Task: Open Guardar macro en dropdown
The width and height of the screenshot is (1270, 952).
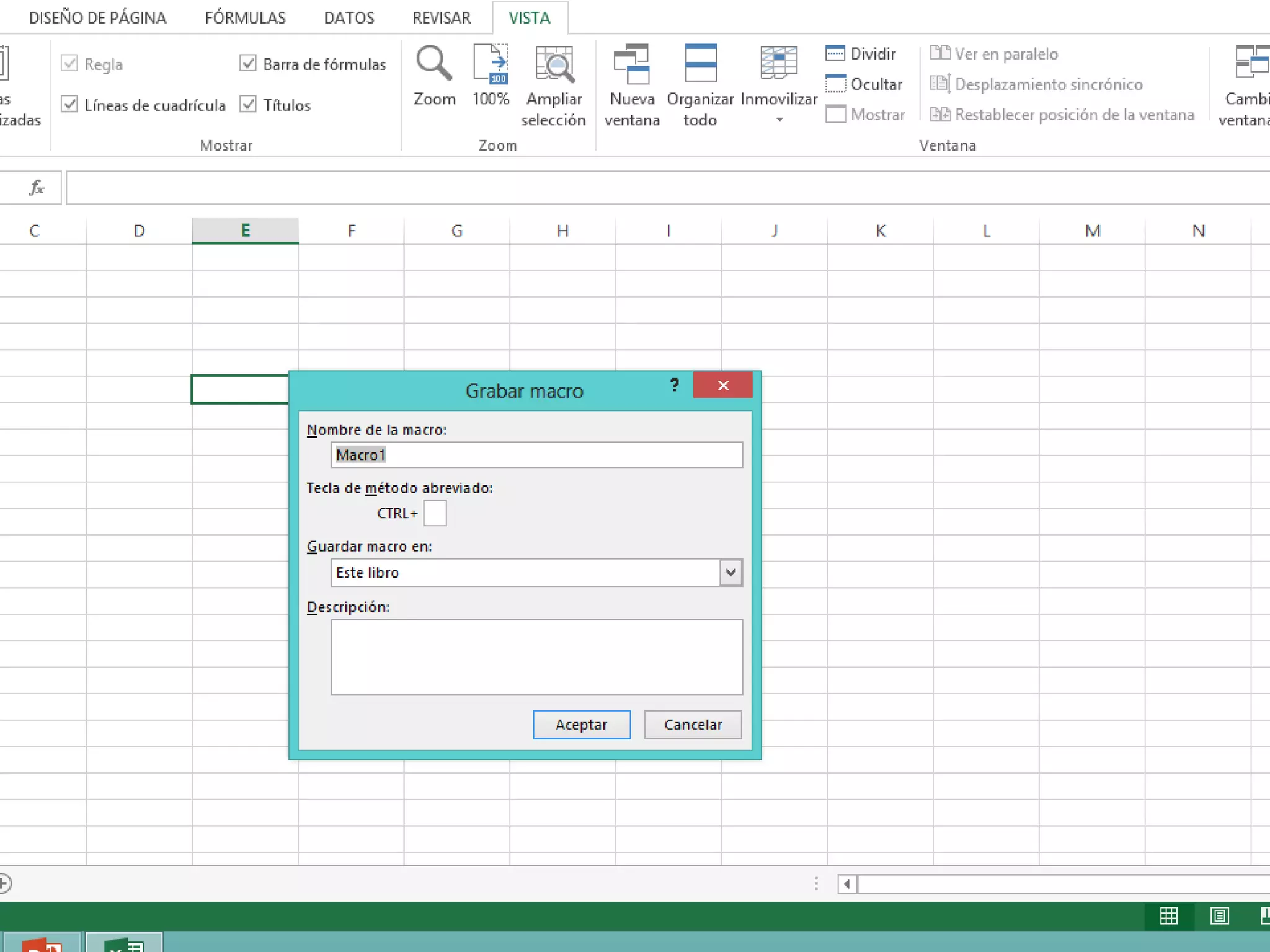Action: pos(730,572)
